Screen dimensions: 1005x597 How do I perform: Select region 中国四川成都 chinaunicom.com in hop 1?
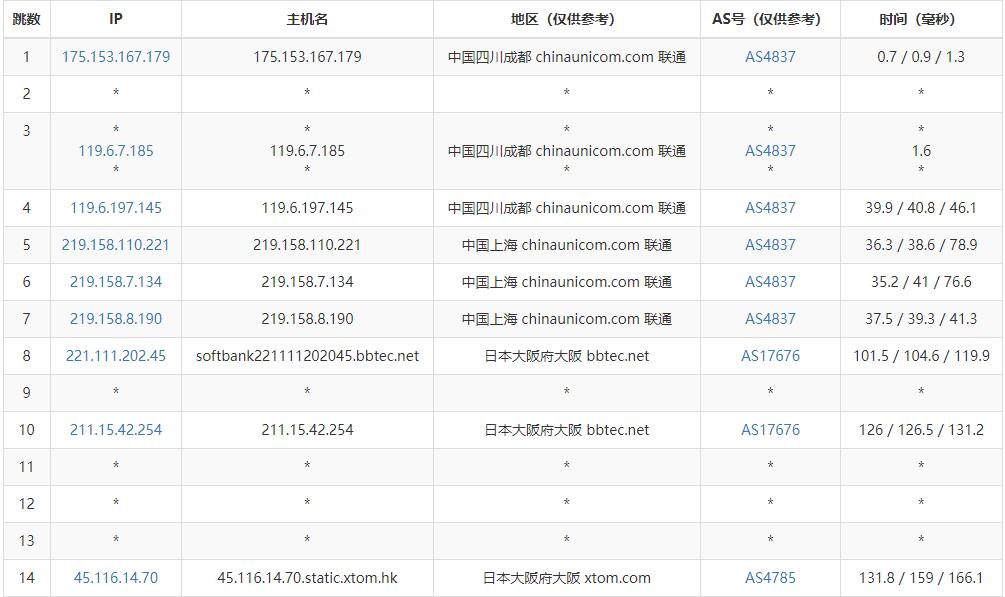coord(567,56)
